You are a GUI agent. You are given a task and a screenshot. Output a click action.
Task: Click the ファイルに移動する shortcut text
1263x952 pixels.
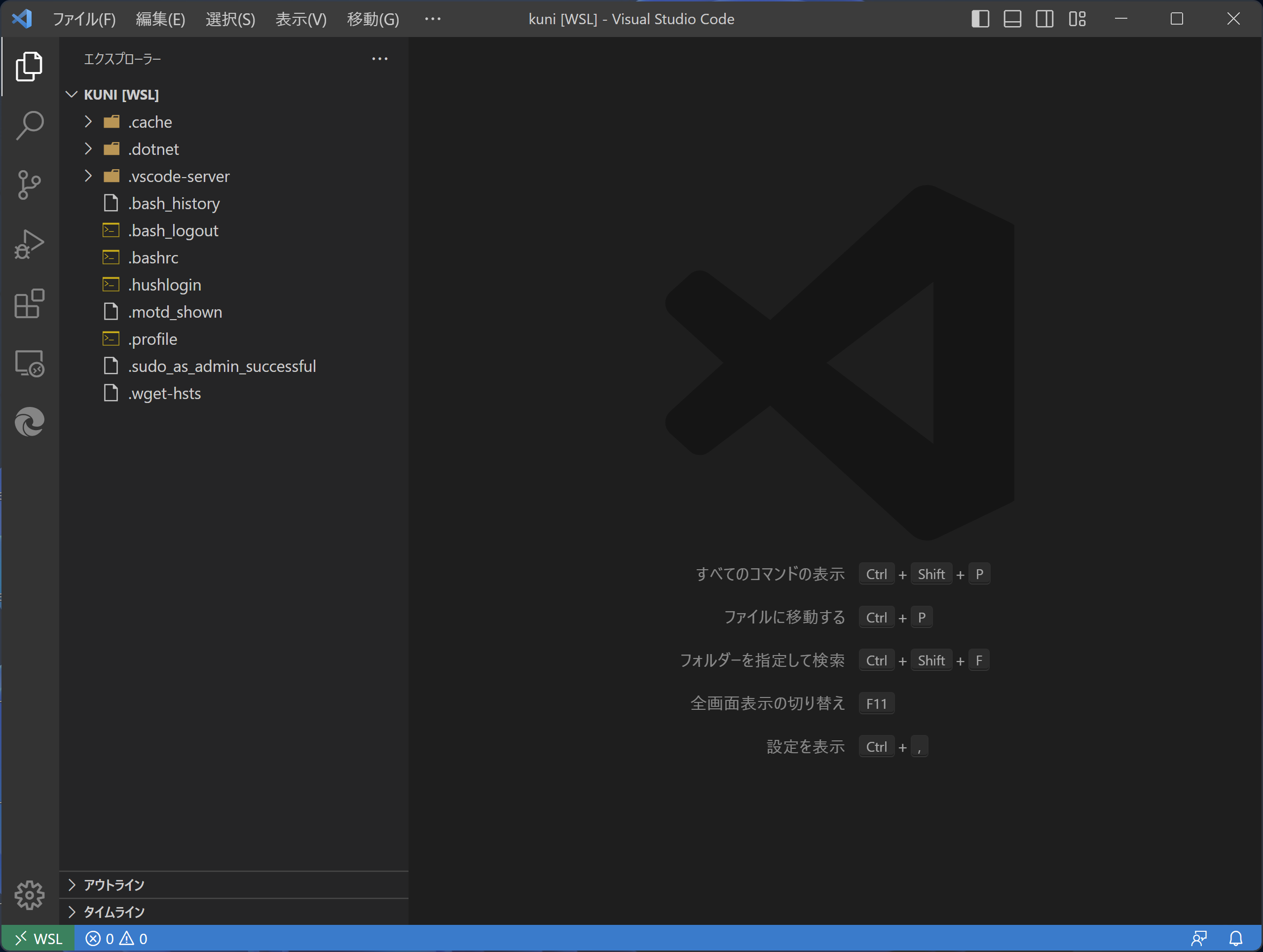pyautogui.click(x=784, y=617)
